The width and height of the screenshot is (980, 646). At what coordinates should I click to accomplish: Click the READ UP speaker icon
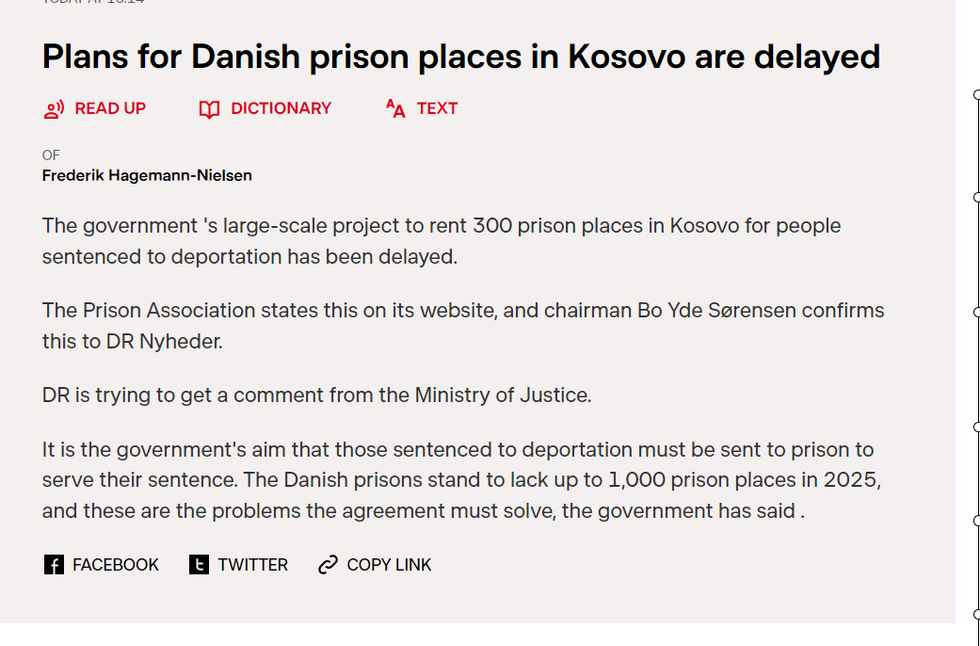tap(54, 109)
